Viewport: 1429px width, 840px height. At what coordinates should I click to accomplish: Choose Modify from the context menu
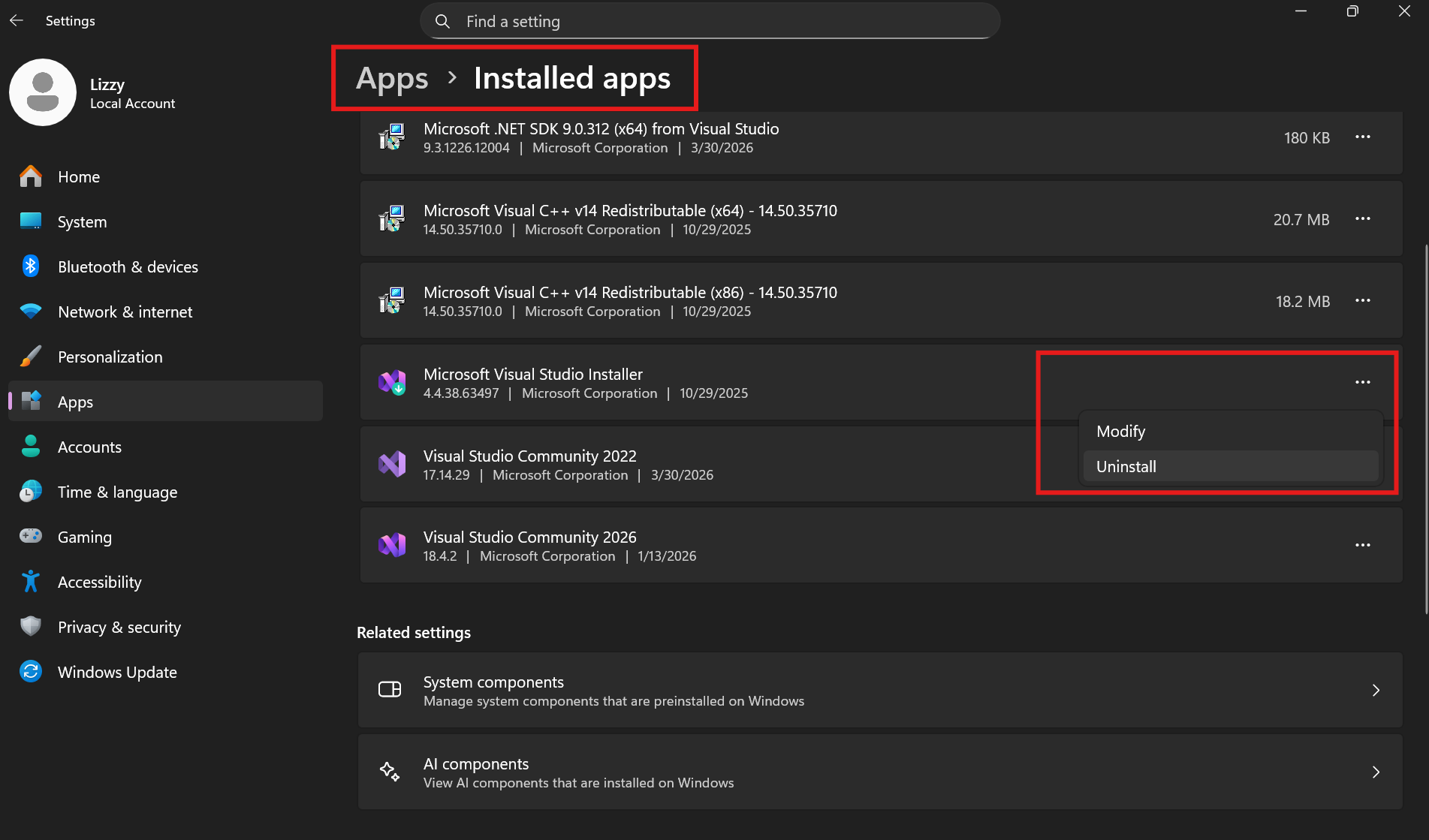pos(1231,432)
